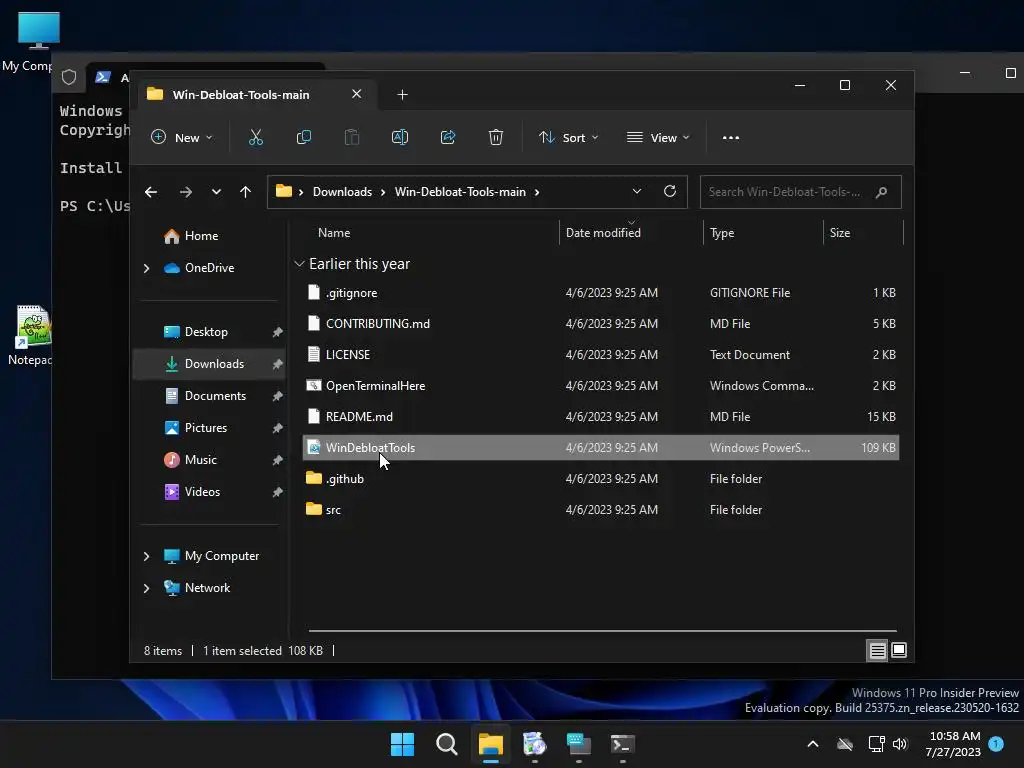Go up one folder level

(x=246, y=192)
